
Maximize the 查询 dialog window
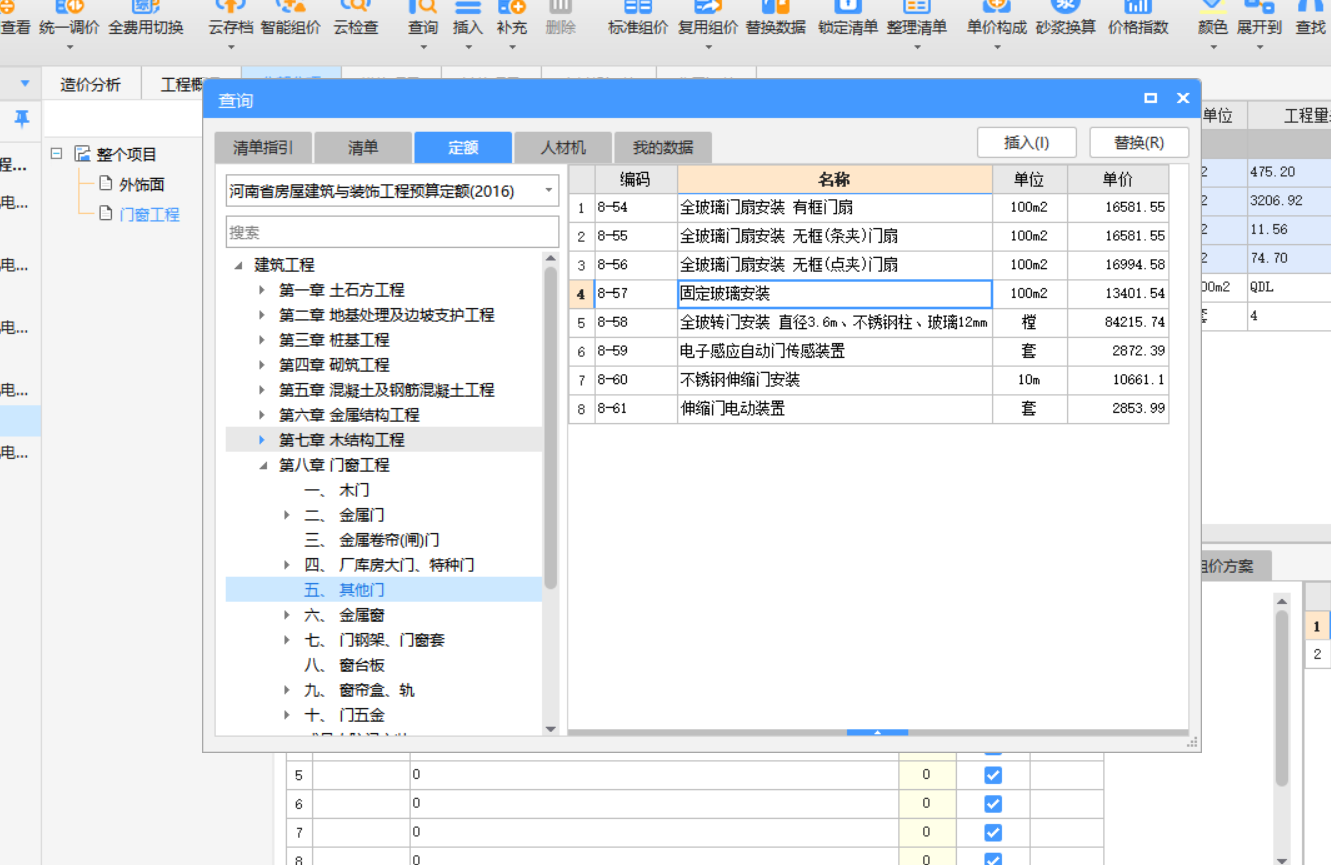pos(1151,98)
